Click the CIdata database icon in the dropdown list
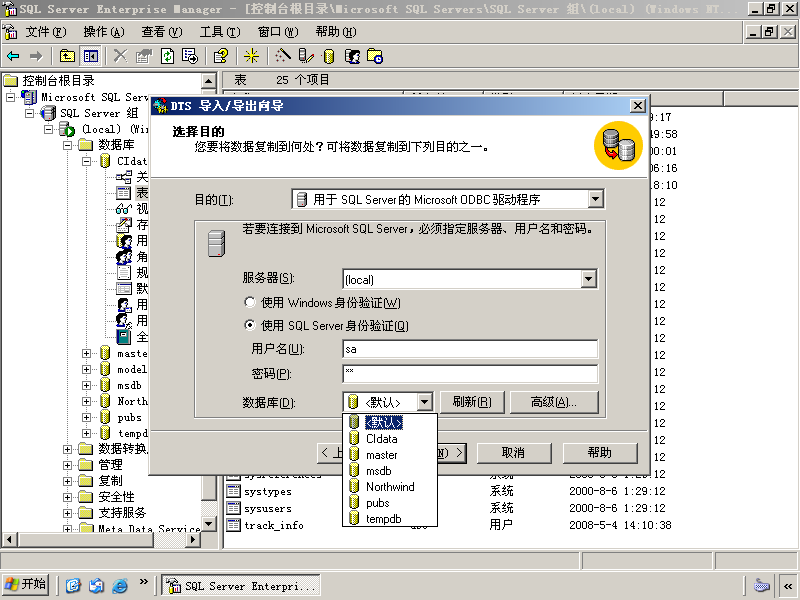 click(354, 438)
